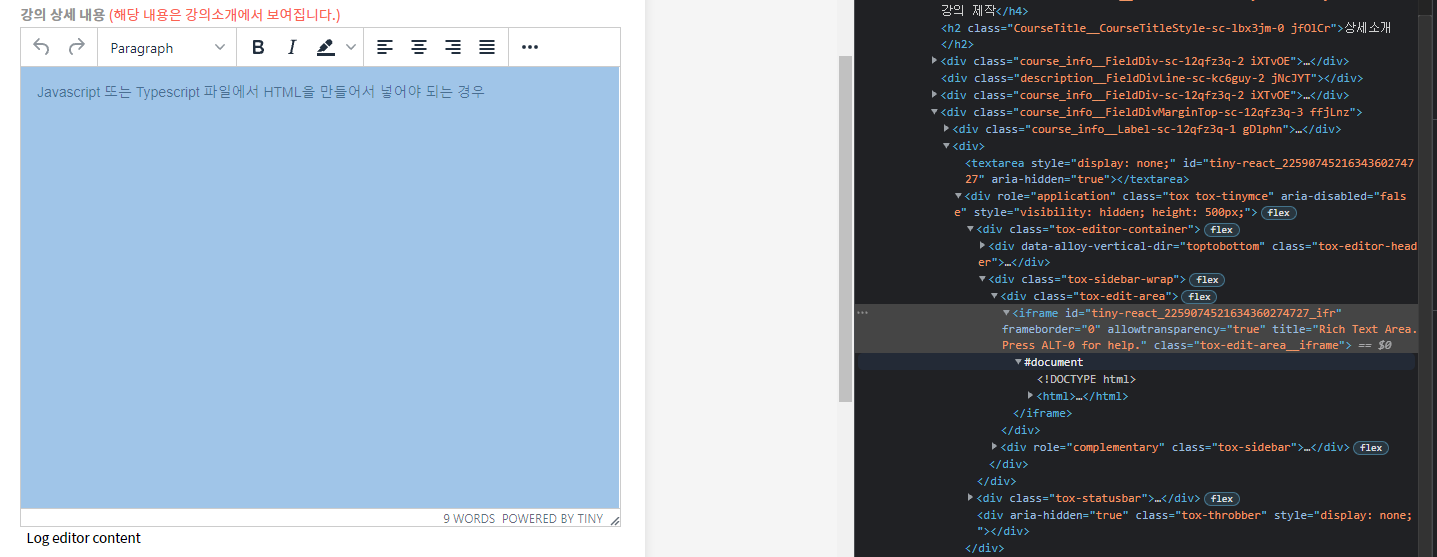This screenshot has height=557, width=1437.
Task: Toggle italic formatting
Action: [x=292, y=47]
